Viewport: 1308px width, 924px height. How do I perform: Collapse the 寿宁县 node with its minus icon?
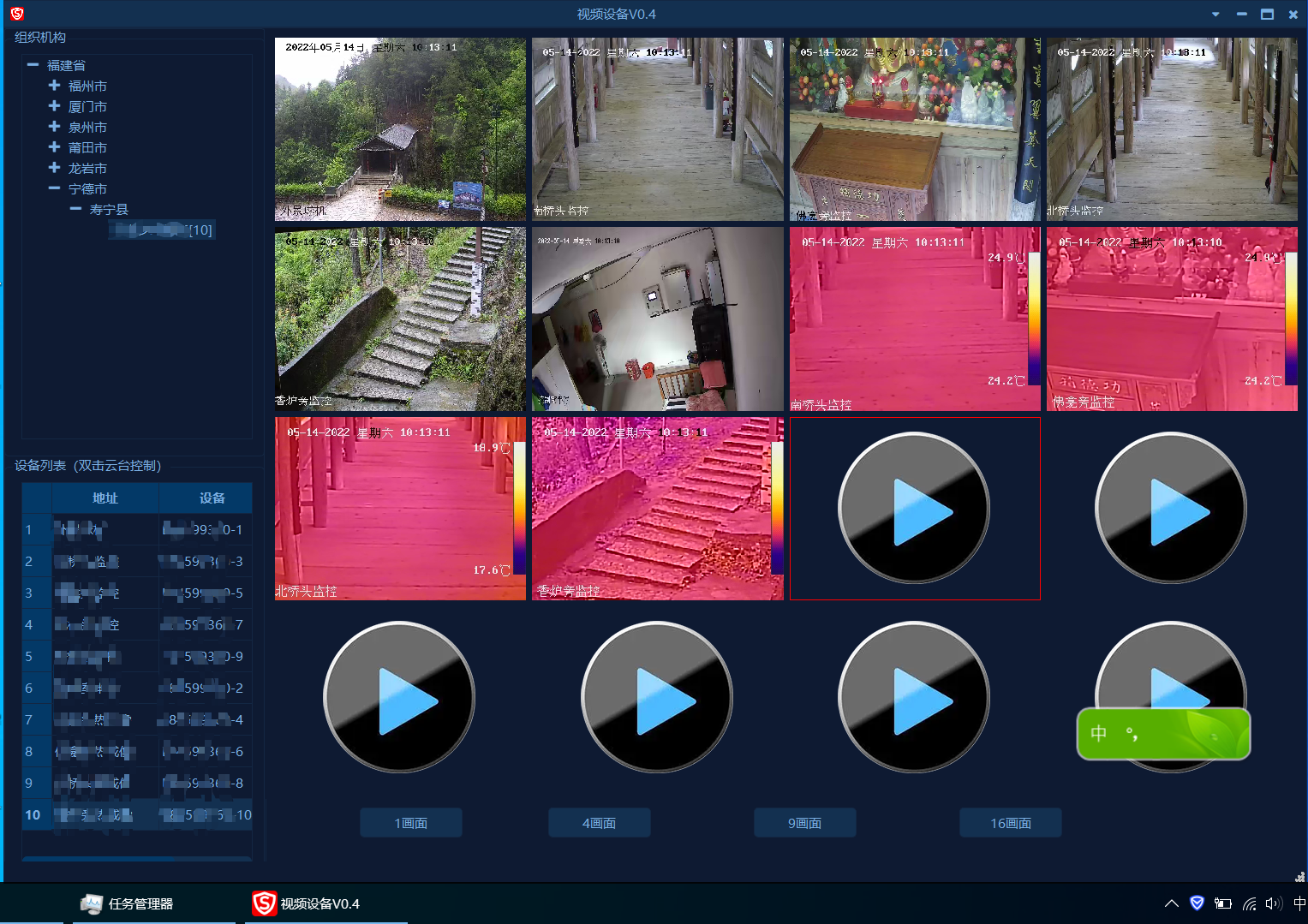[x=75, y=209]
